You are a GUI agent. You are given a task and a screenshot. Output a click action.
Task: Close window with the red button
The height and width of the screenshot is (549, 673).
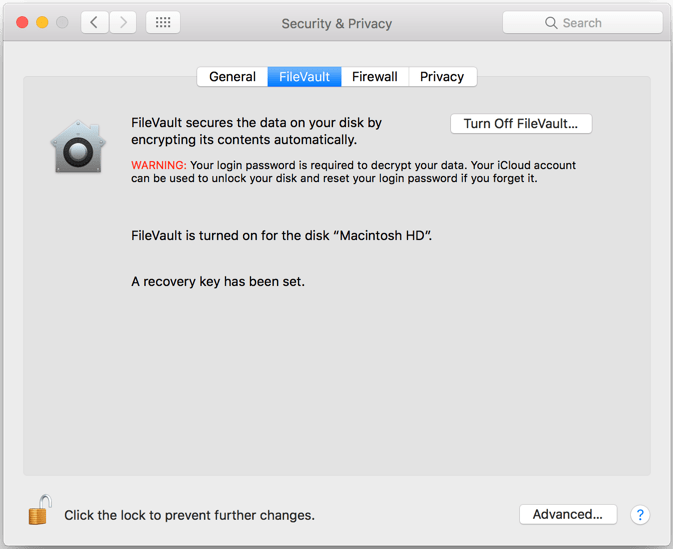tap(22, 22)
